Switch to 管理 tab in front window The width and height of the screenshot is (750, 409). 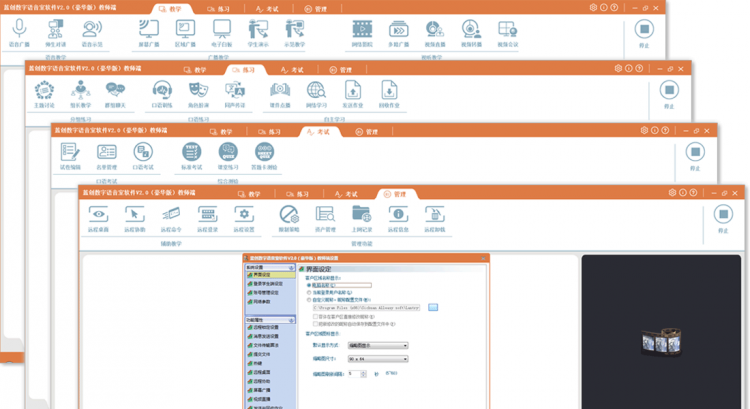click(x=393, y=193)
